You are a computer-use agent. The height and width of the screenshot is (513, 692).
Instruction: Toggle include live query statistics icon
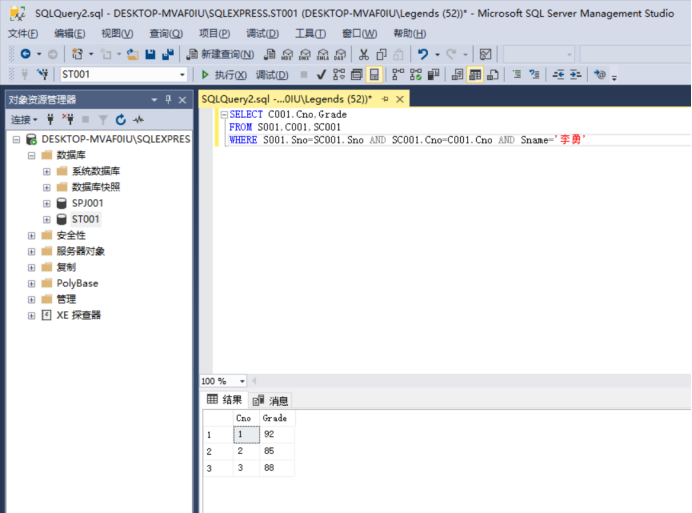[x=416, y=74]
